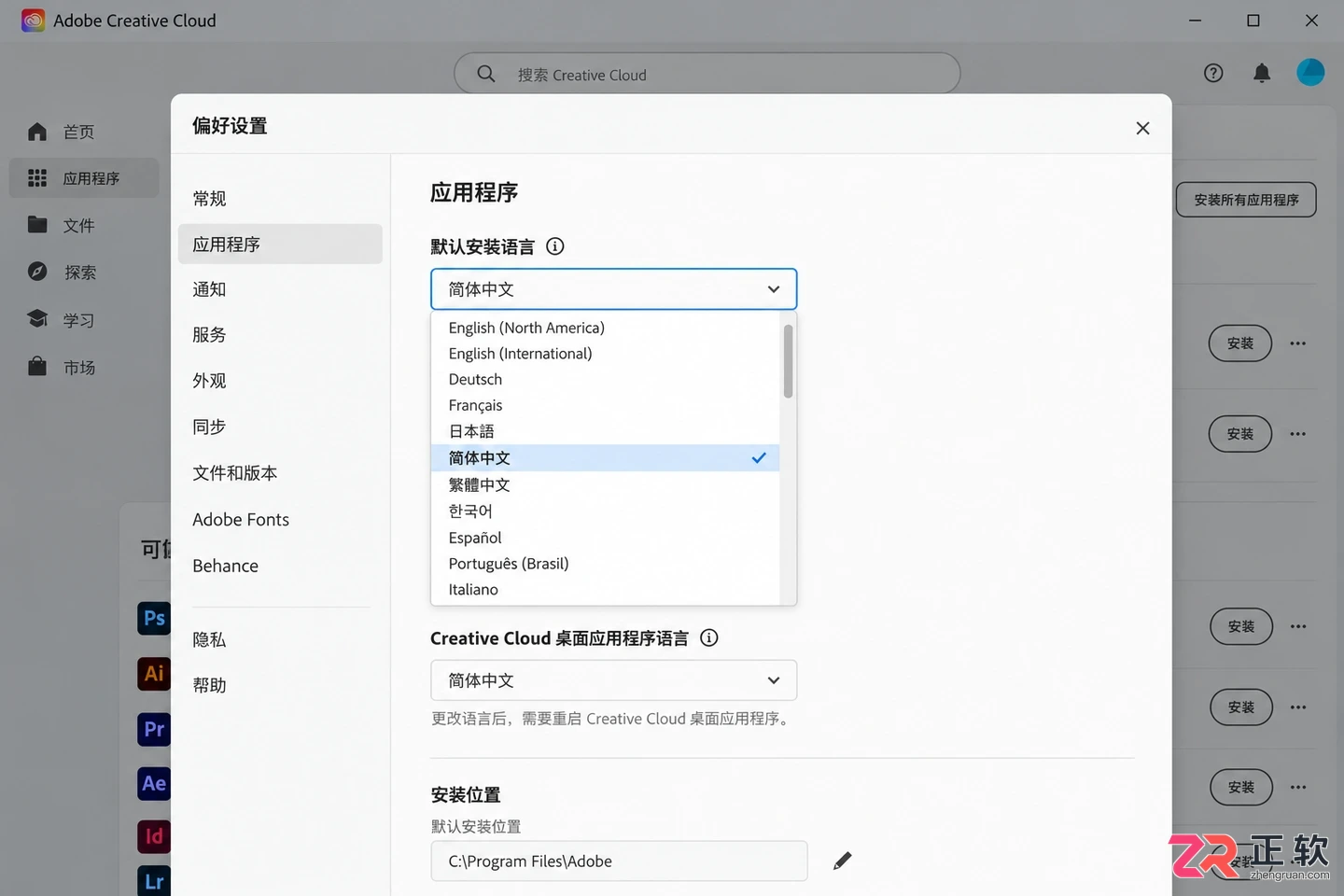Pick 日本語 in the language list
1344x896 pixels.
point(605,431)
